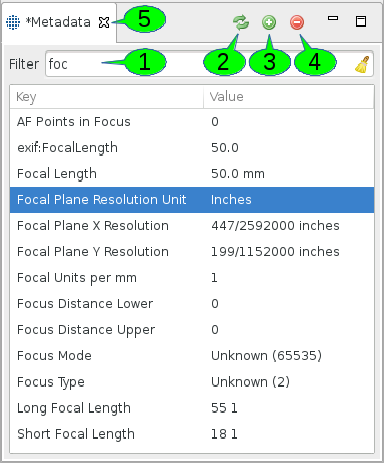Maximize the Metadata view panel
This screenshot has height=463, width=384.
[361, 22]
